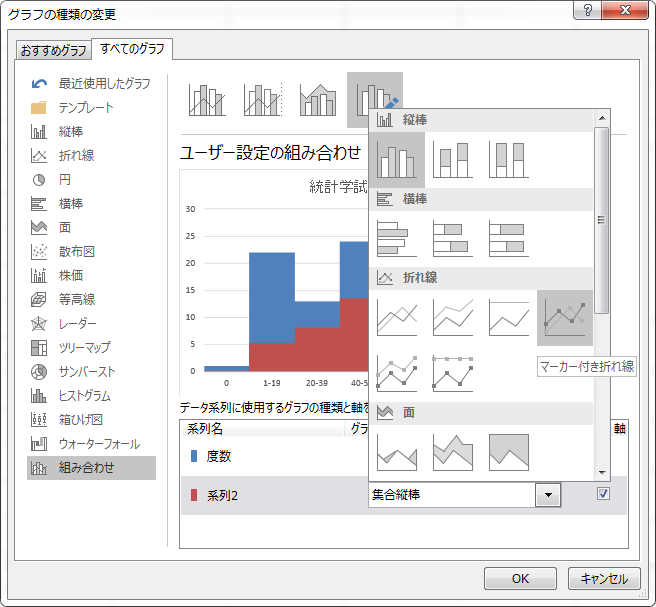This screenshot has width=656, height=607.
Task: Open the ヒストグラム chart category
Action: point(91,396)
